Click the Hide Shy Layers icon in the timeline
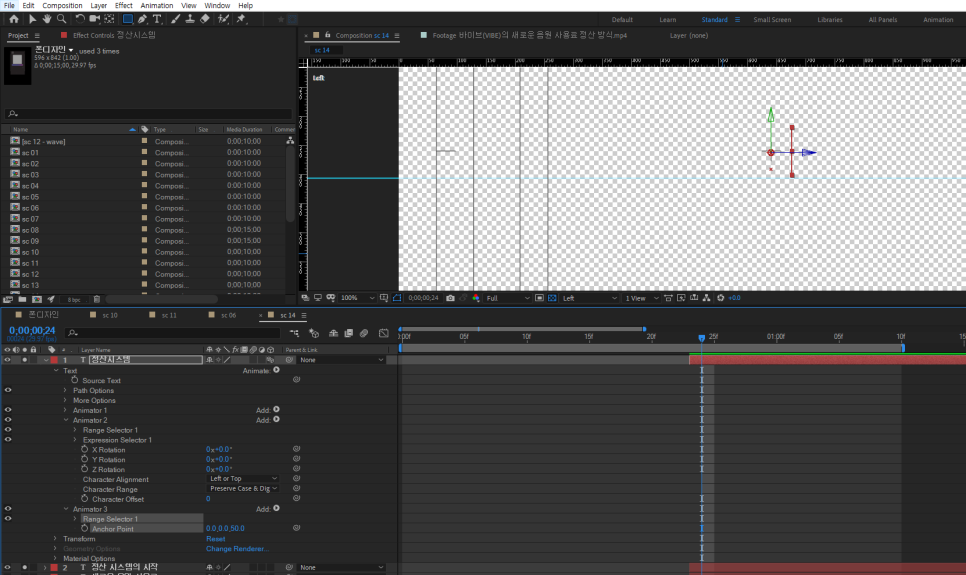Viewport: 966px width, 575px height. pos(333,333)
